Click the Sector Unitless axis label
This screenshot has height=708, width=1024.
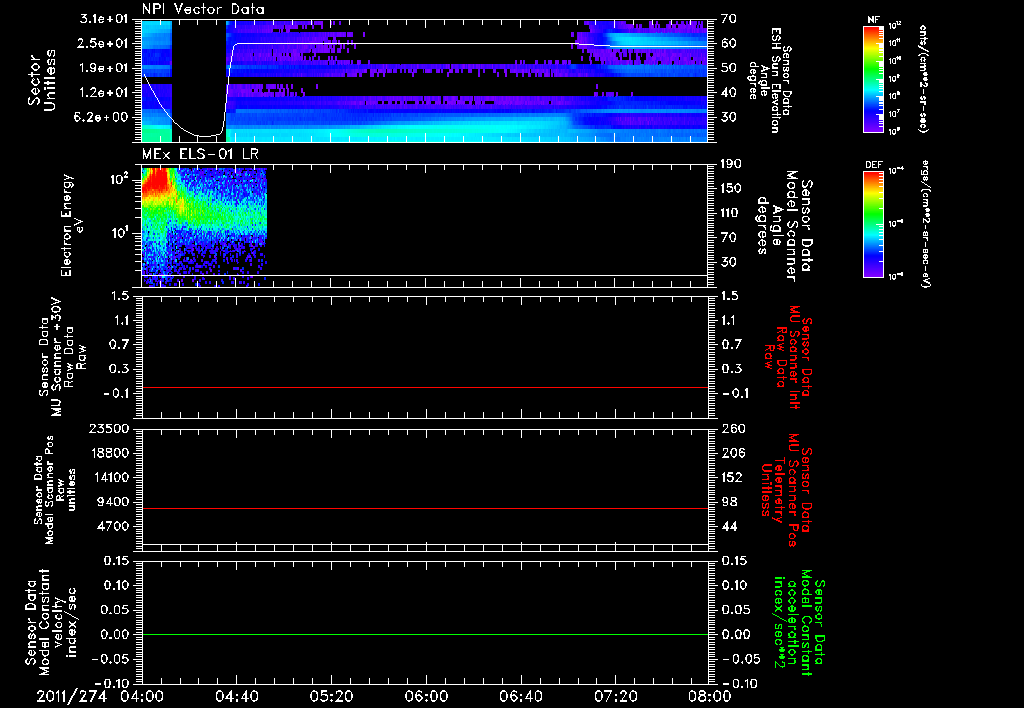point(42,80)
